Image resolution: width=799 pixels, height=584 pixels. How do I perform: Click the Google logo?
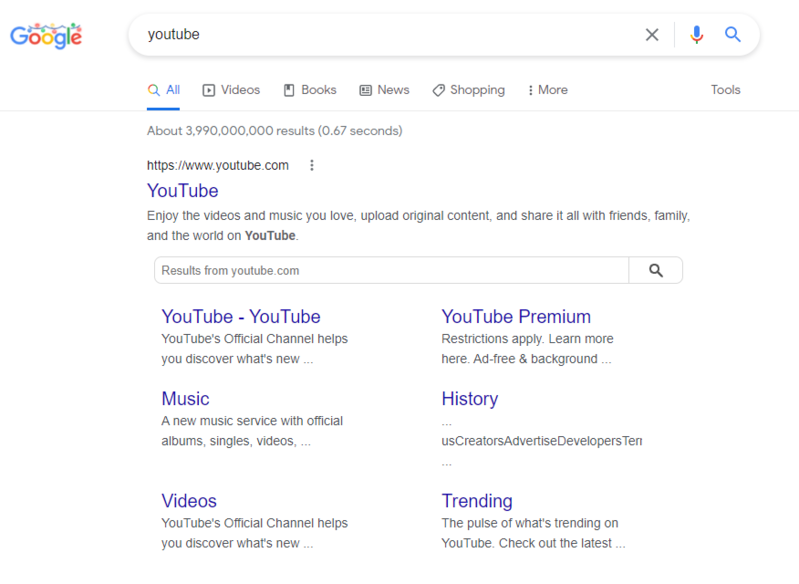pyautogui.click(x=46, y=36)
